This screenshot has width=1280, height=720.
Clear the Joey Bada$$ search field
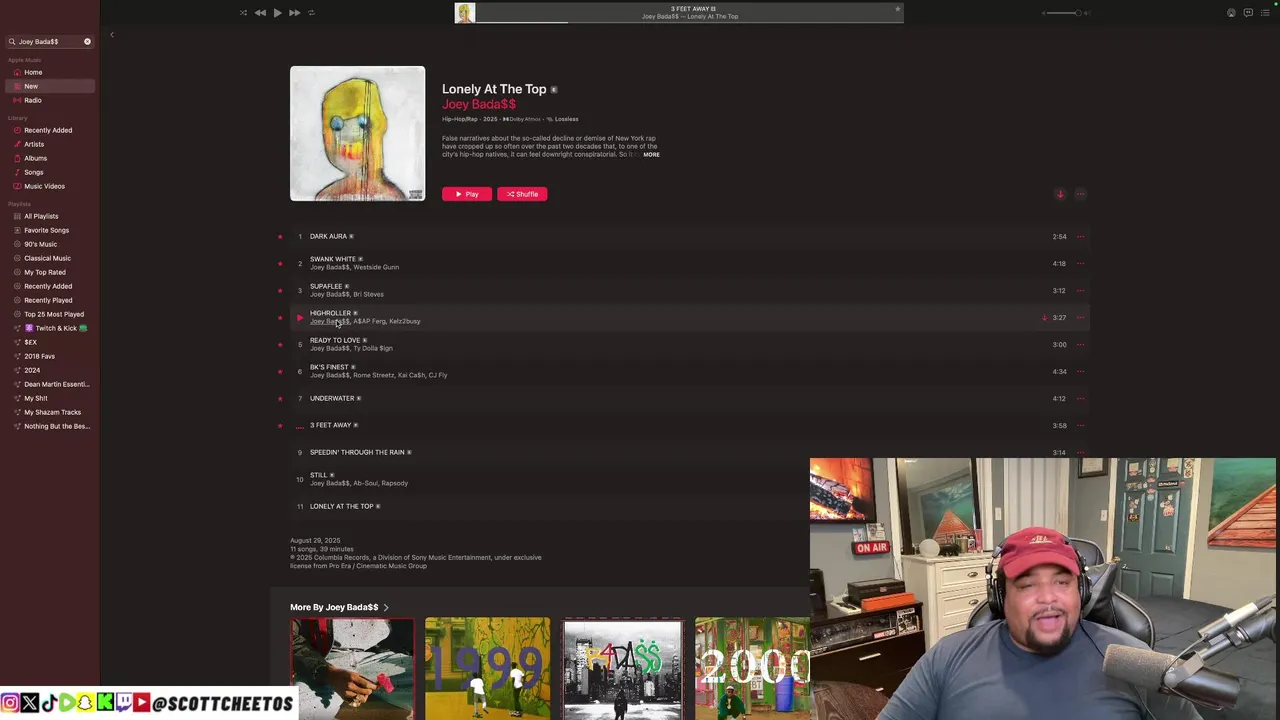pos(87,42)
